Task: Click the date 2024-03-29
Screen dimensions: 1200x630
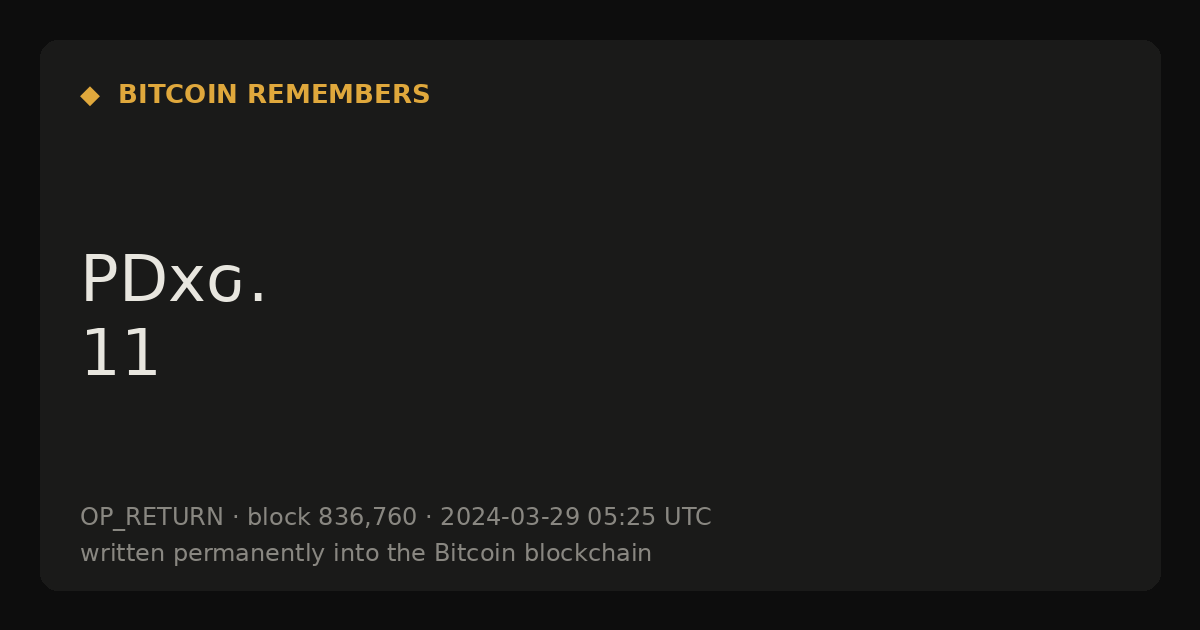Action: tap(510, 518)
